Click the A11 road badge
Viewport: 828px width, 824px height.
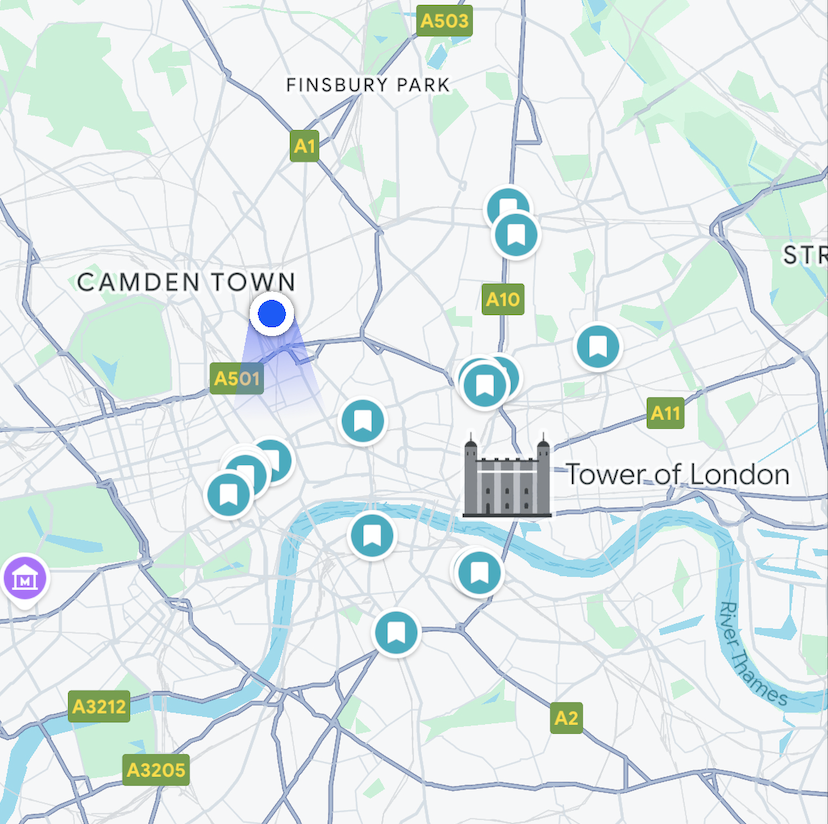point(665,413)
